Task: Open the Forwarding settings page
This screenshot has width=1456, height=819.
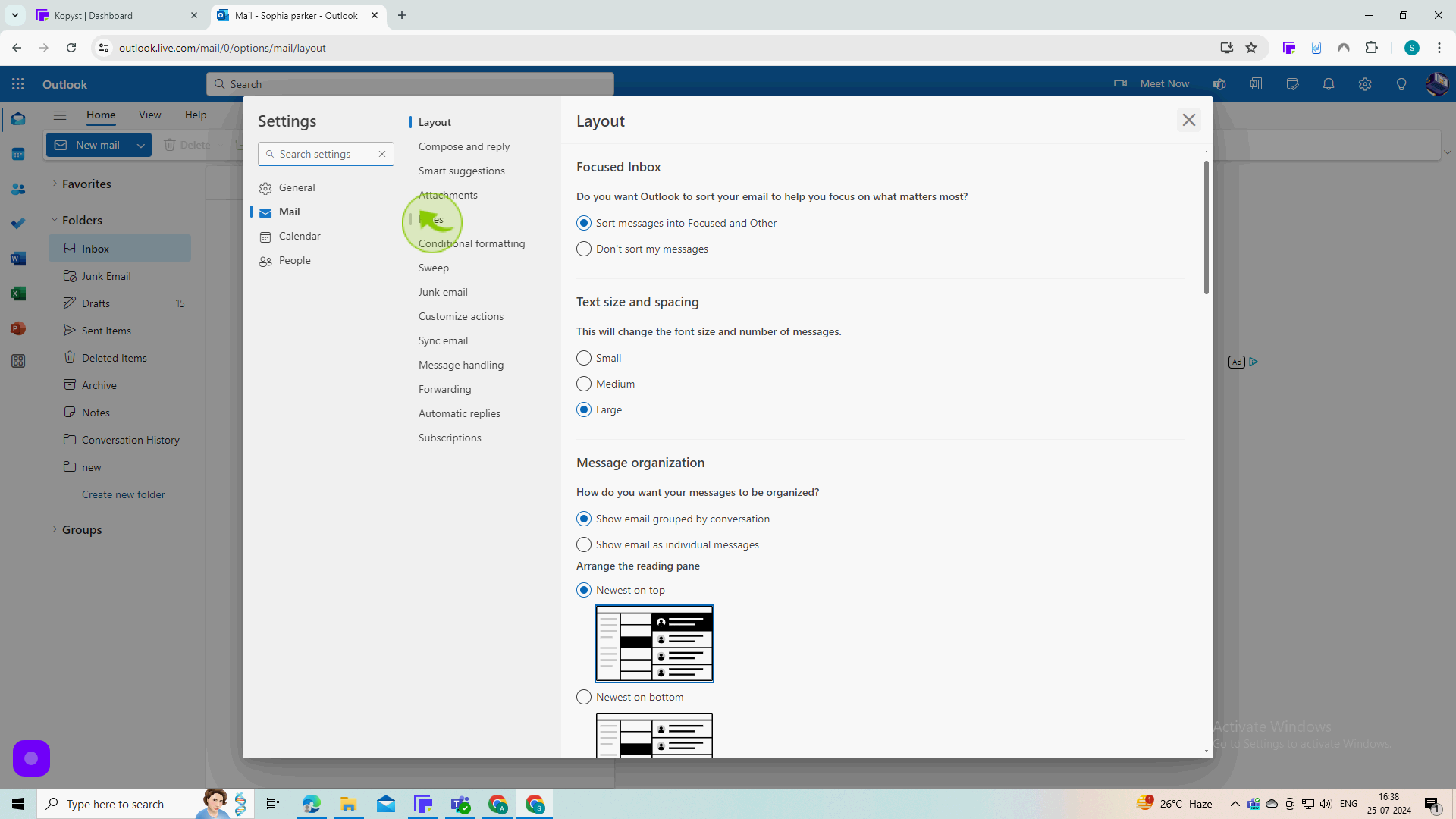Action: point(445,389)
